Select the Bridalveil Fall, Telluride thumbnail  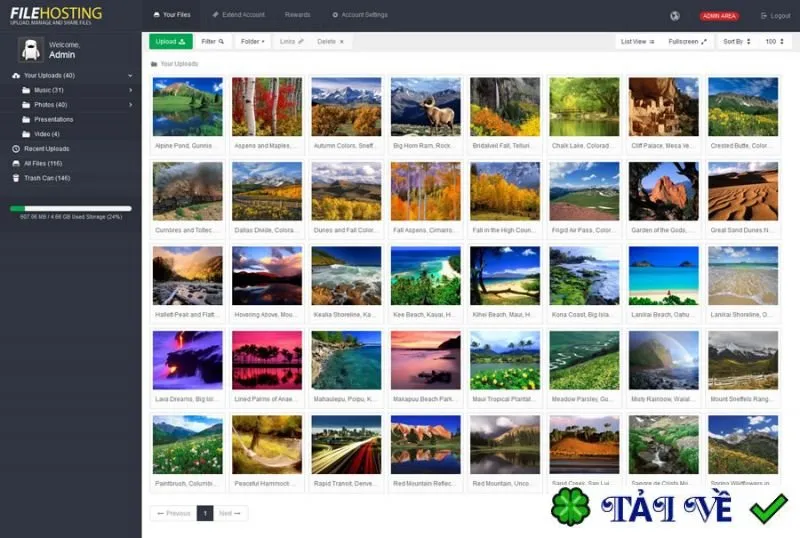coord(505,106)
